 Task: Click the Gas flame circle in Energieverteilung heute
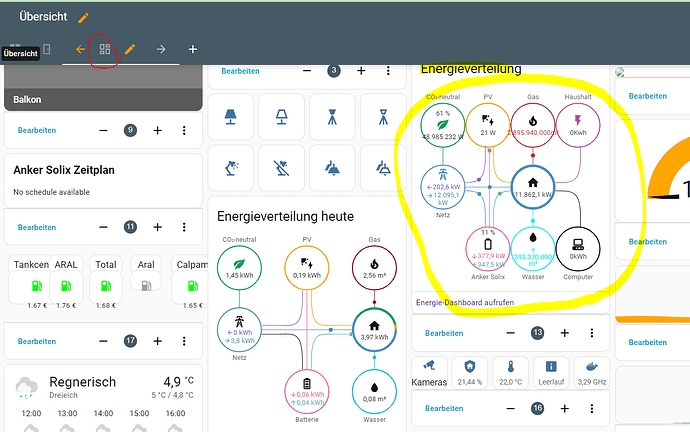click(374, 267)
